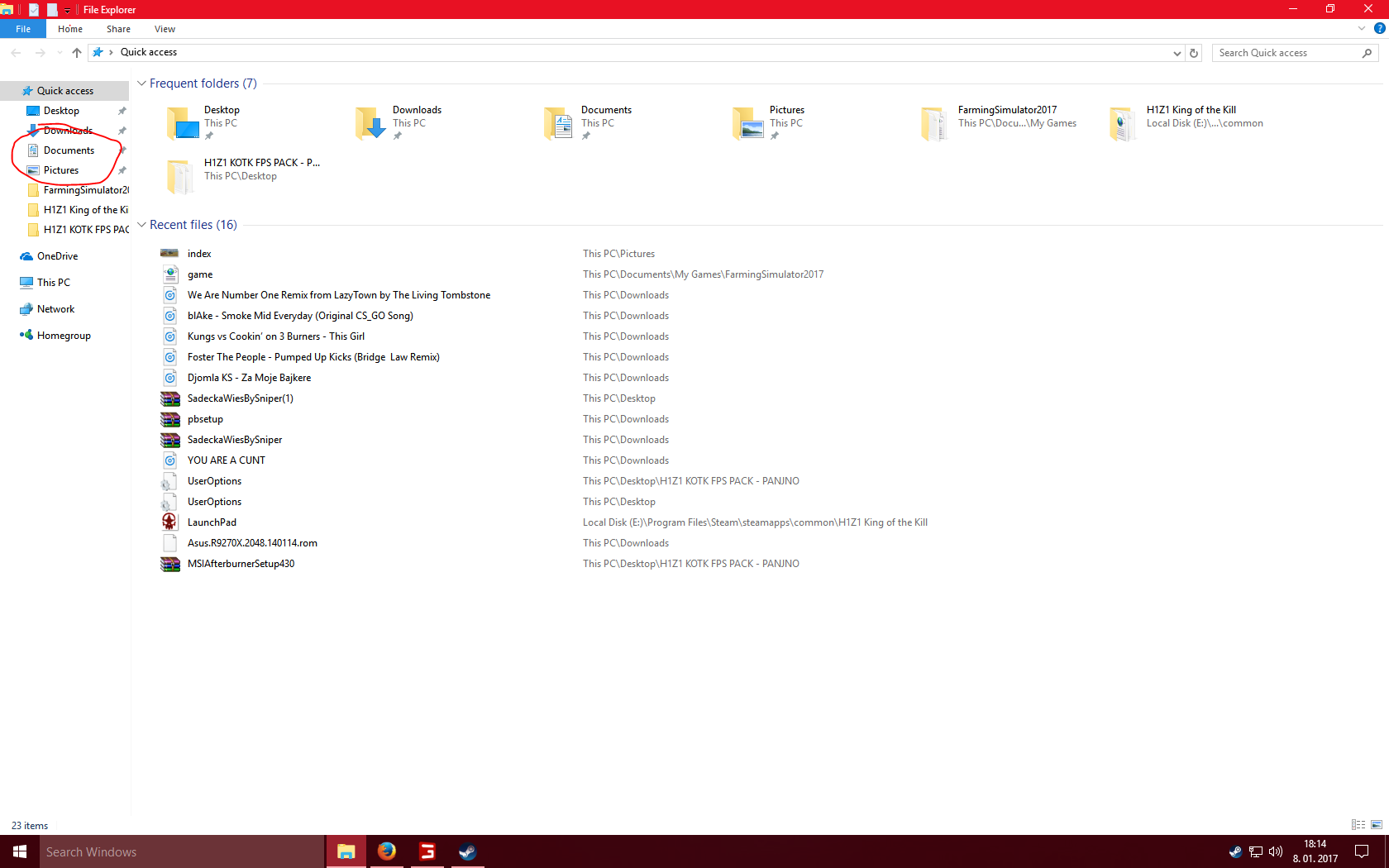1389x868 pixels.
Task: Select the SadeckaWiesBySniper(1) file
Action: coord(240,398)
